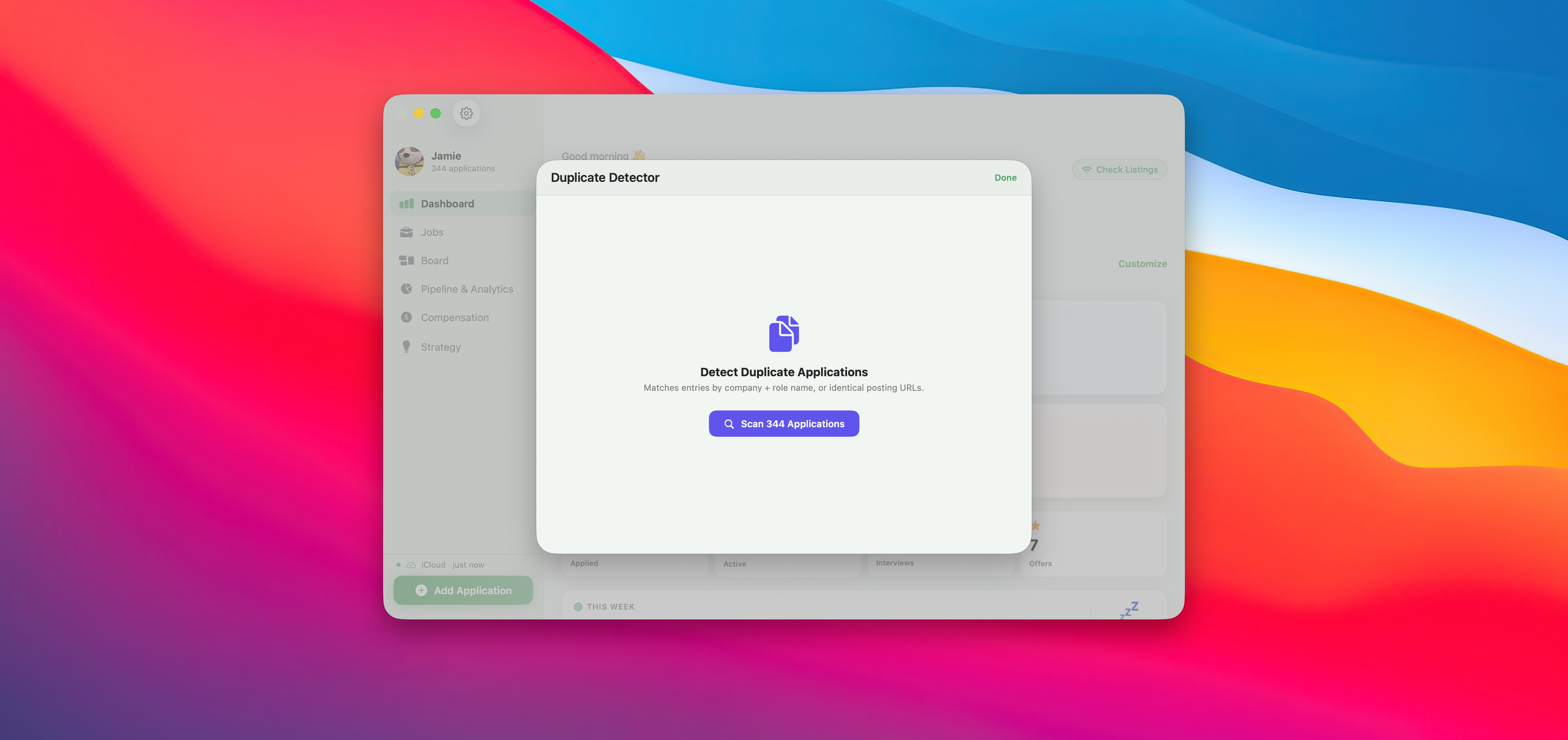Click the 344 applications count text
Screen dimensions: 1568x740
pos(463,168)
